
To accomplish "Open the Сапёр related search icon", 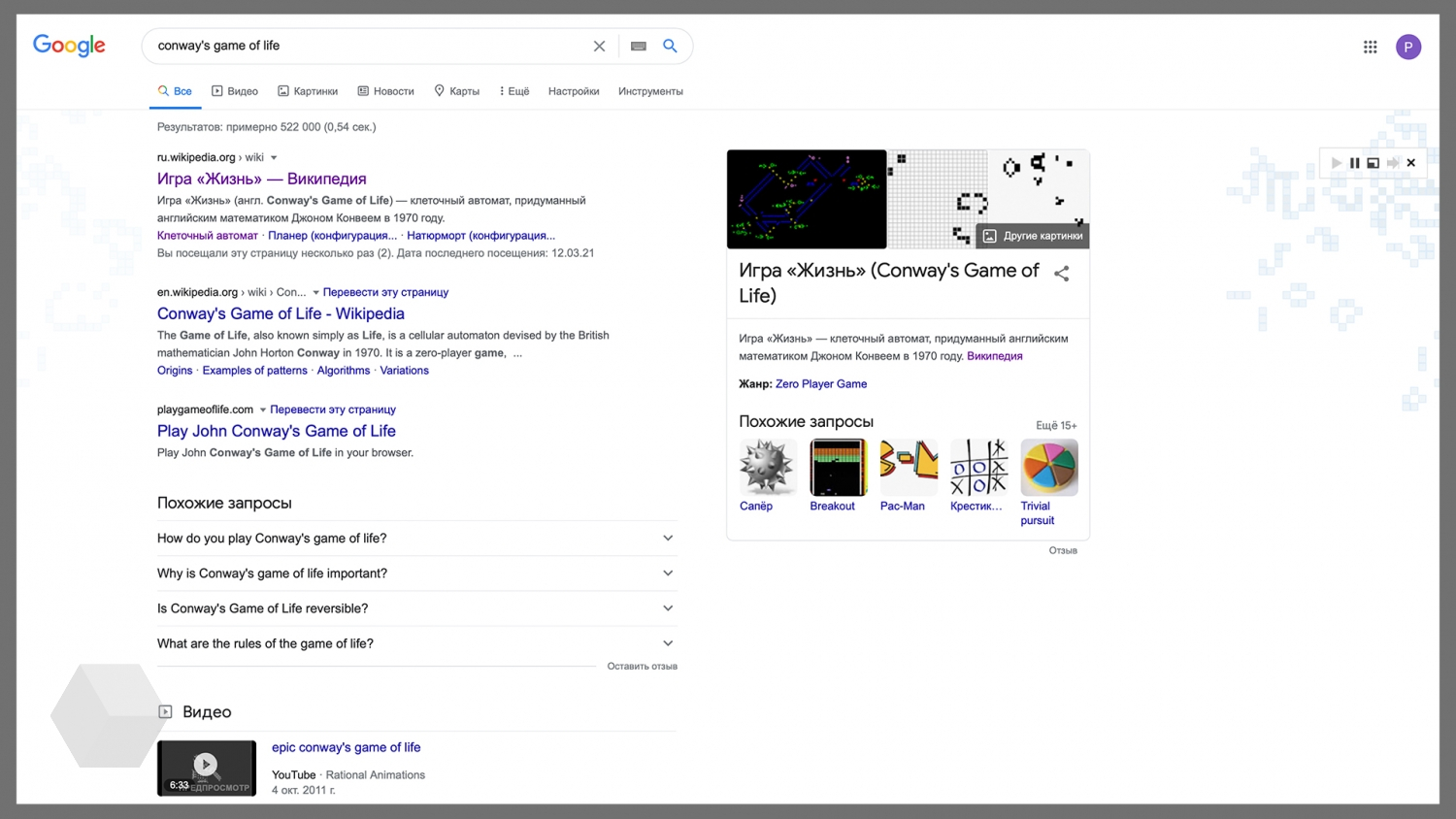I will [x=768, y=467].
